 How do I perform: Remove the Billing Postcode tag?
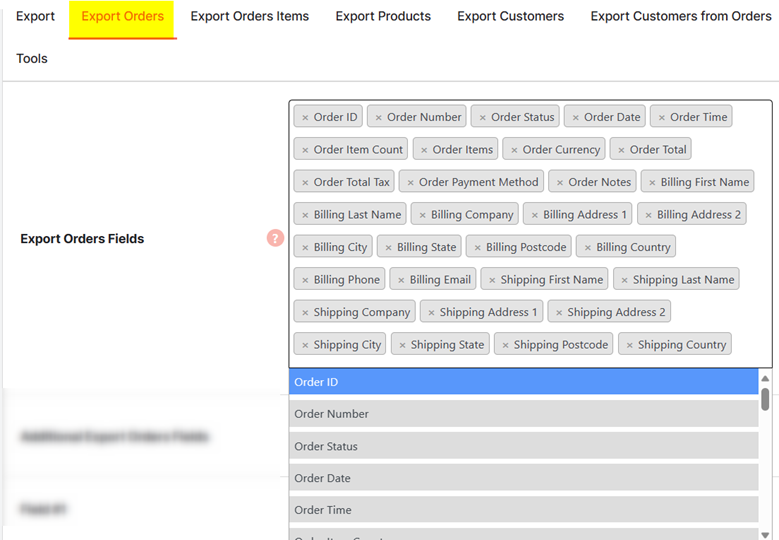[x=477, y=247]
